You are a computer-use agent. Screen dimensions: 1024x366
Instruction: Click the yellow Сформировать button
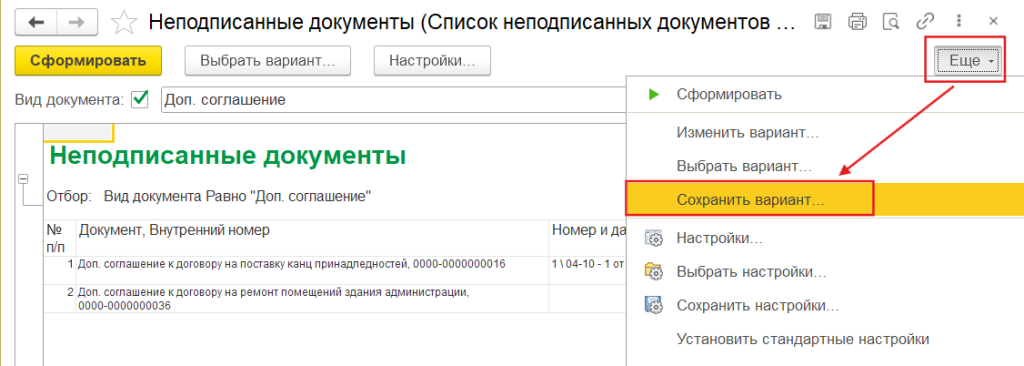click(88, 61)
